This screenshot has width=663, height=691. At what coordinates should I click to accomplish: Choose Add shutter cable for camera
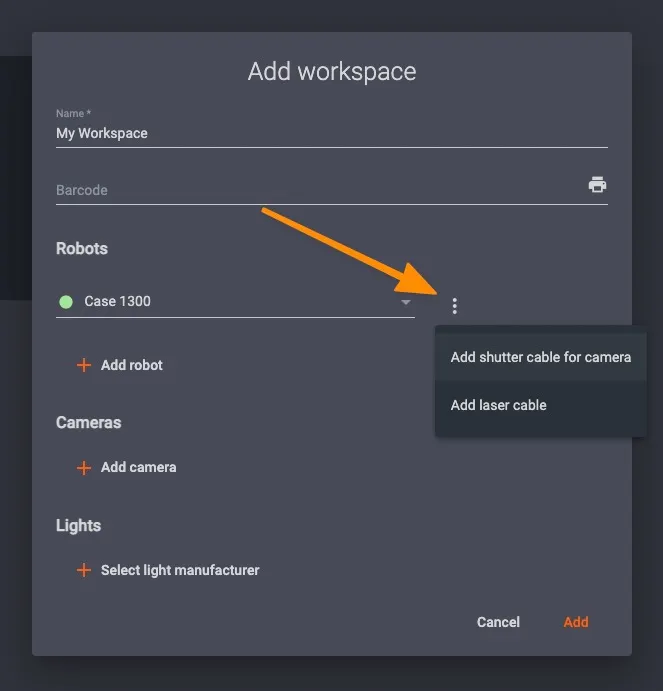[540, 357]
